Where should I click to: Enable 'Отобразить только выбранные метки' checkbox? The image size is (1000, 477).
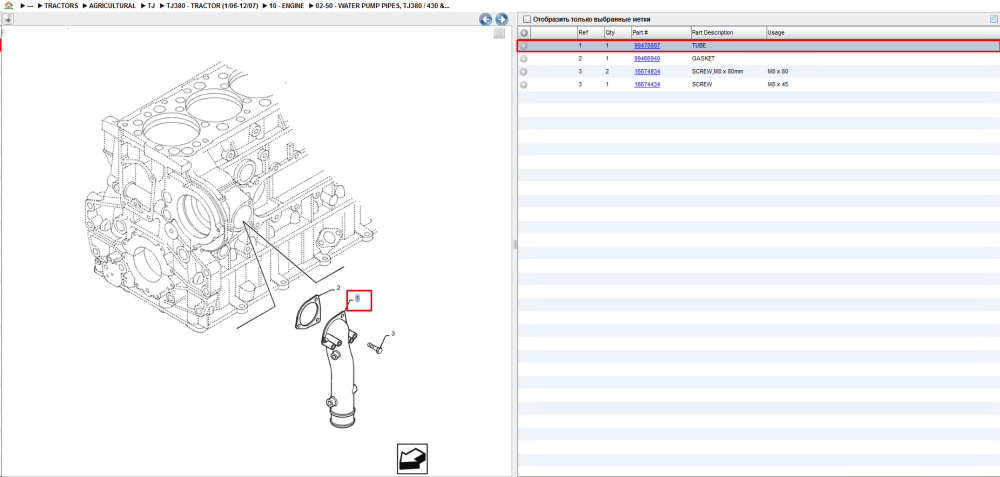pyautogui.click(x=527, y=19)
